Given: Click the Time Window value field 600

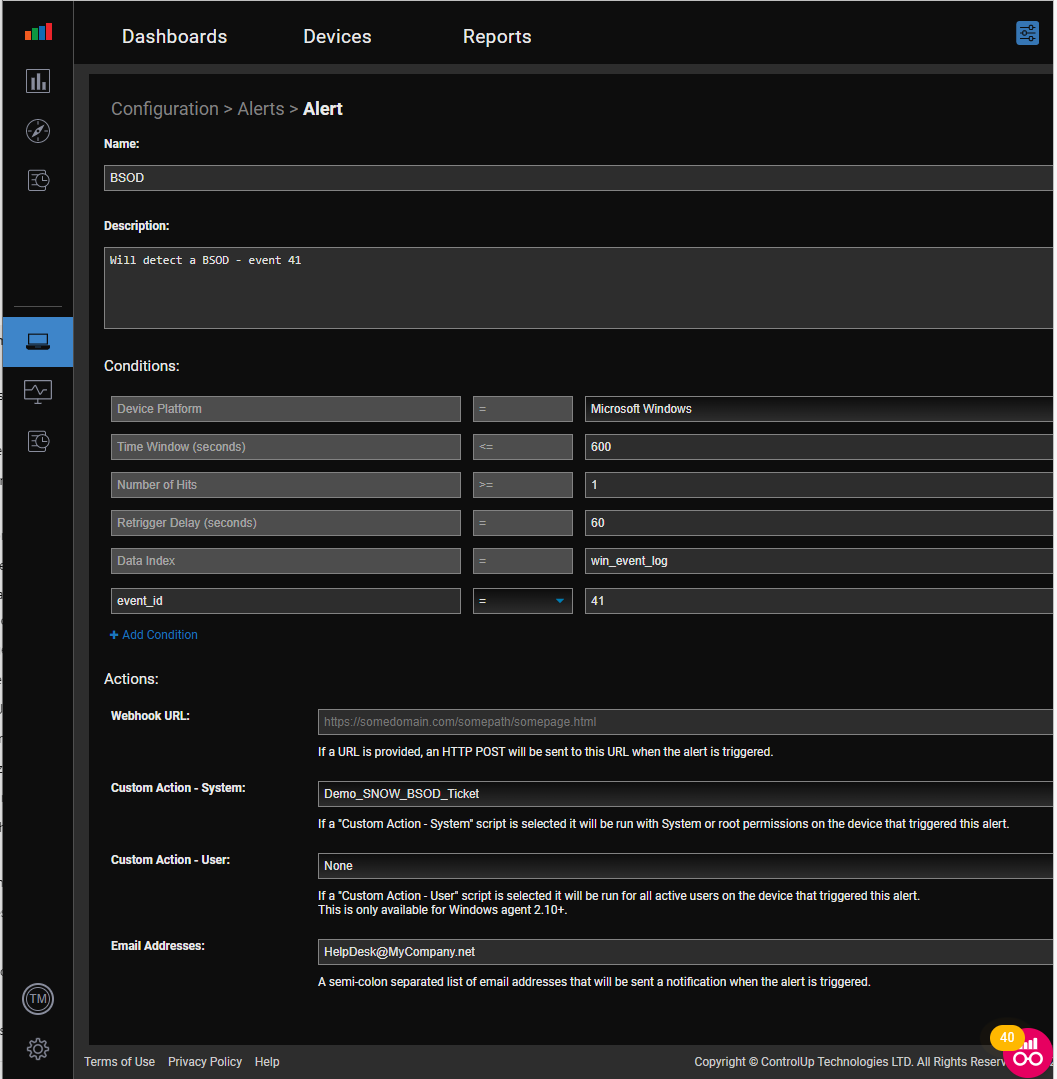Looking at the screenshot, I should pos(818,447).
